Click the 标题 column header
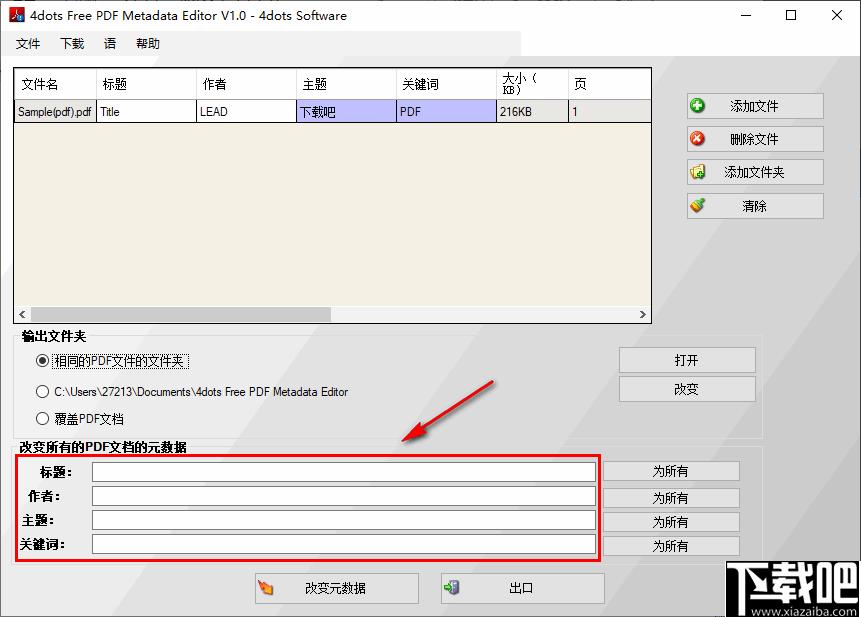The width and height of the screenshot is (861, 617). tap(146, 84)
